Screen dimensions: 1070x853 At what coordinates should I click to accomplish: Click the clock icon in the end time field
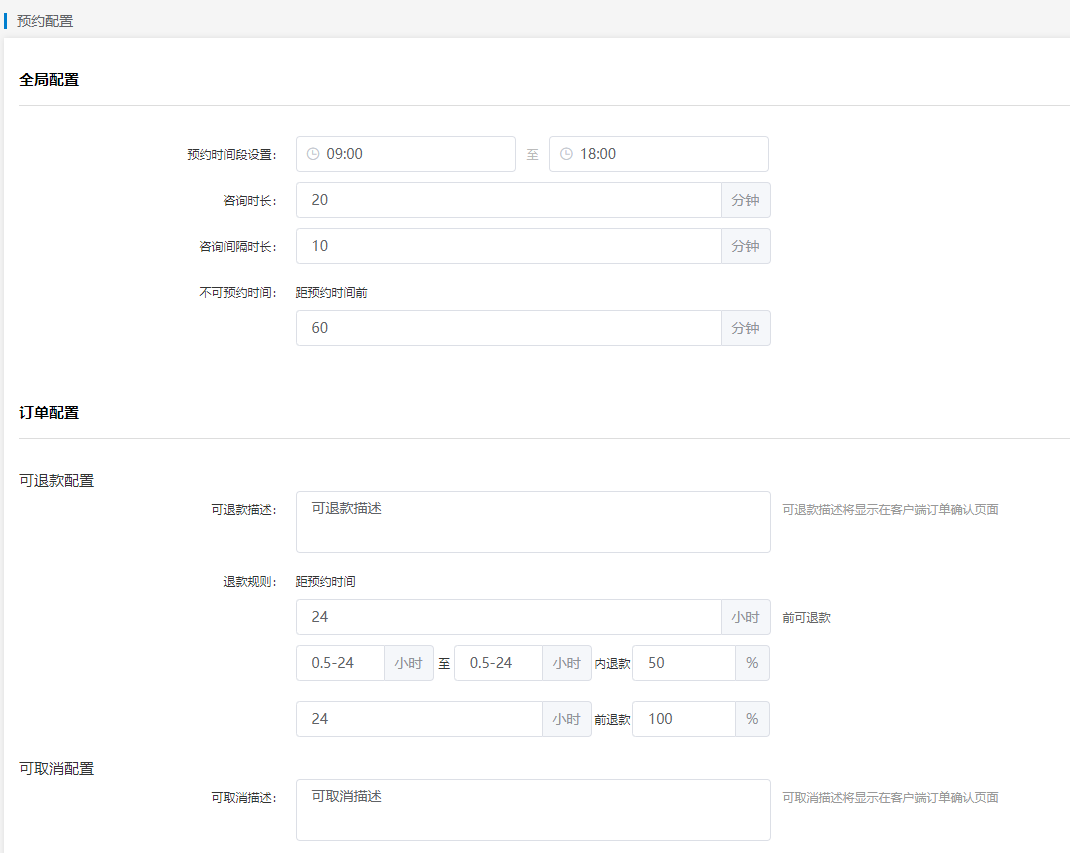[x=565, y=153]
